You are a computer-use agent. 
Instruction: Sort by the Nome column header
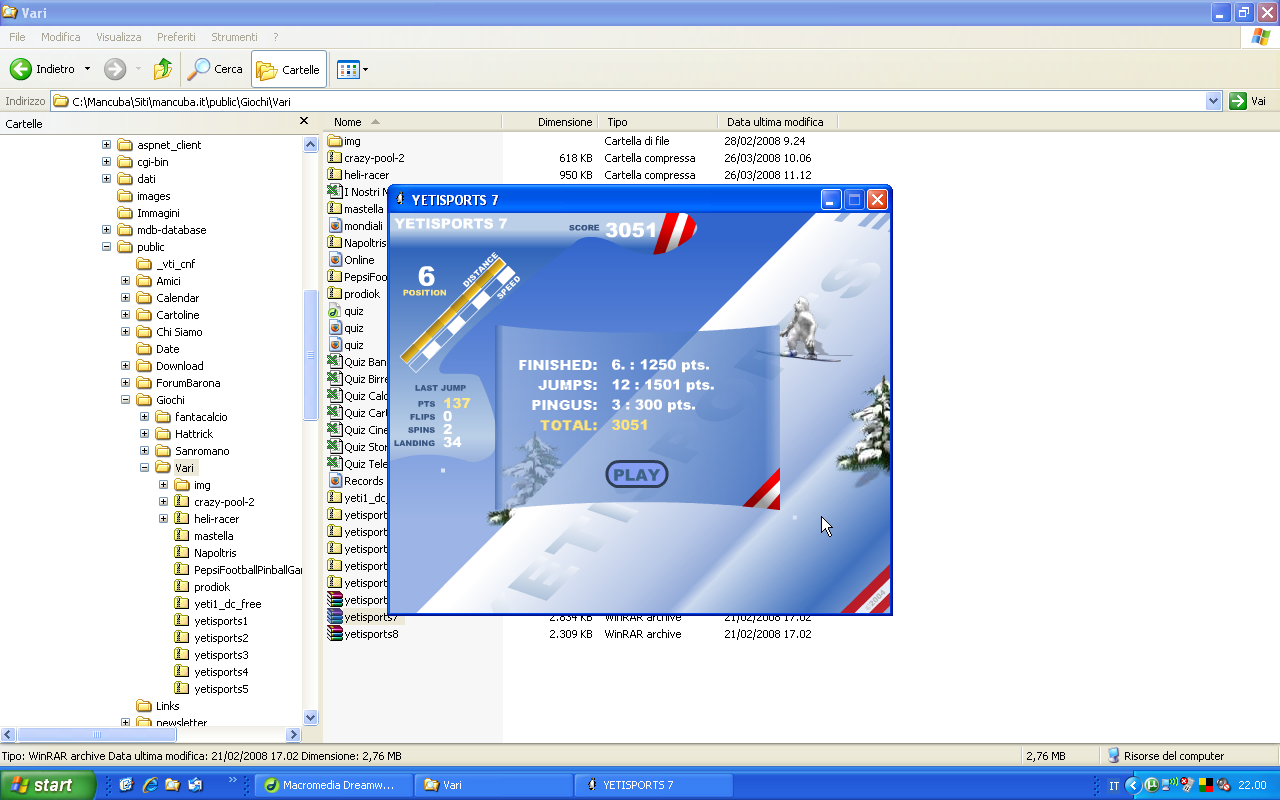(x=412, y=122)
